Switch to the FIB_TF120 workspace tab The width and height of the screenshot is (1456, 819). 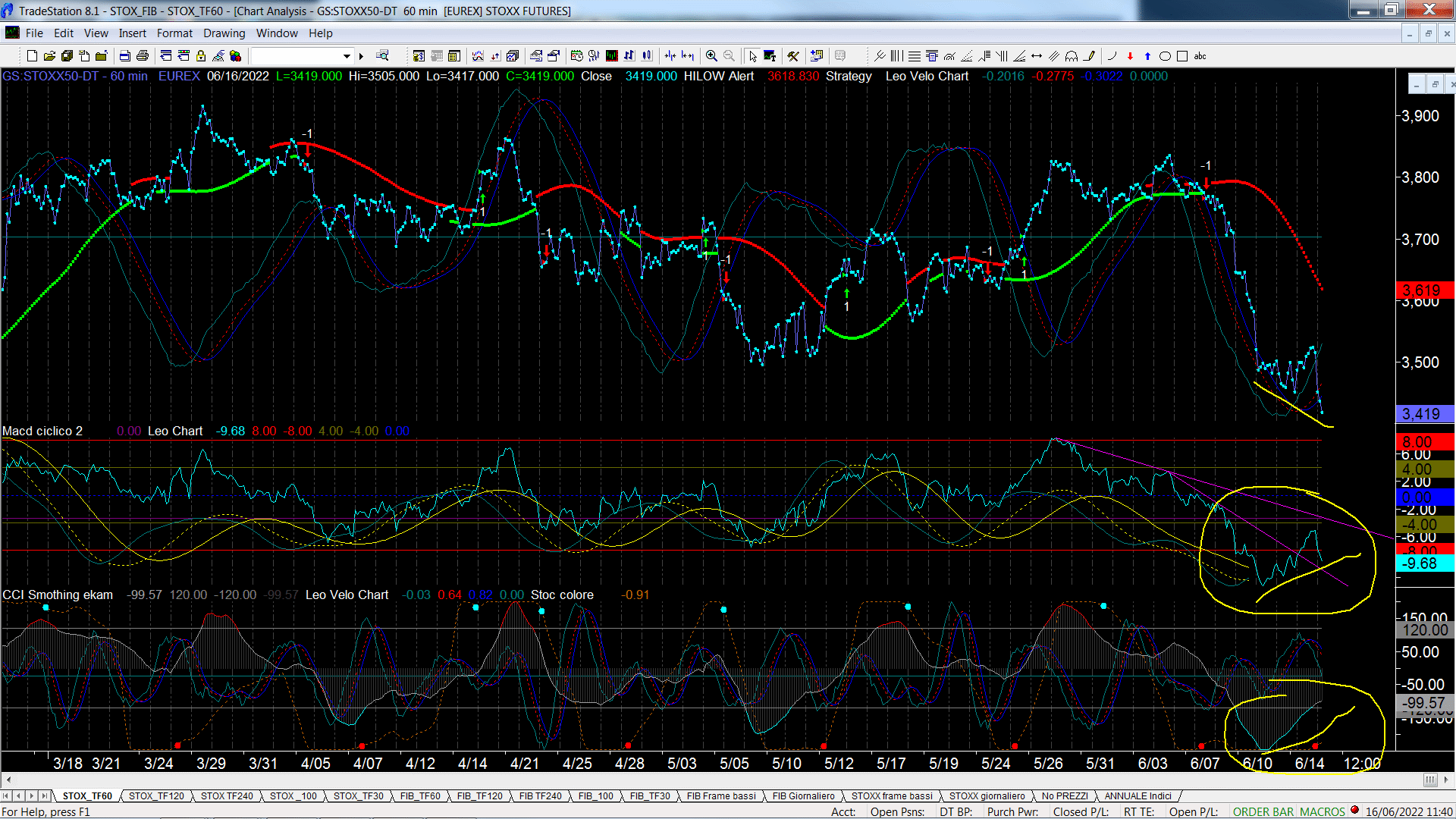(480, 796)
